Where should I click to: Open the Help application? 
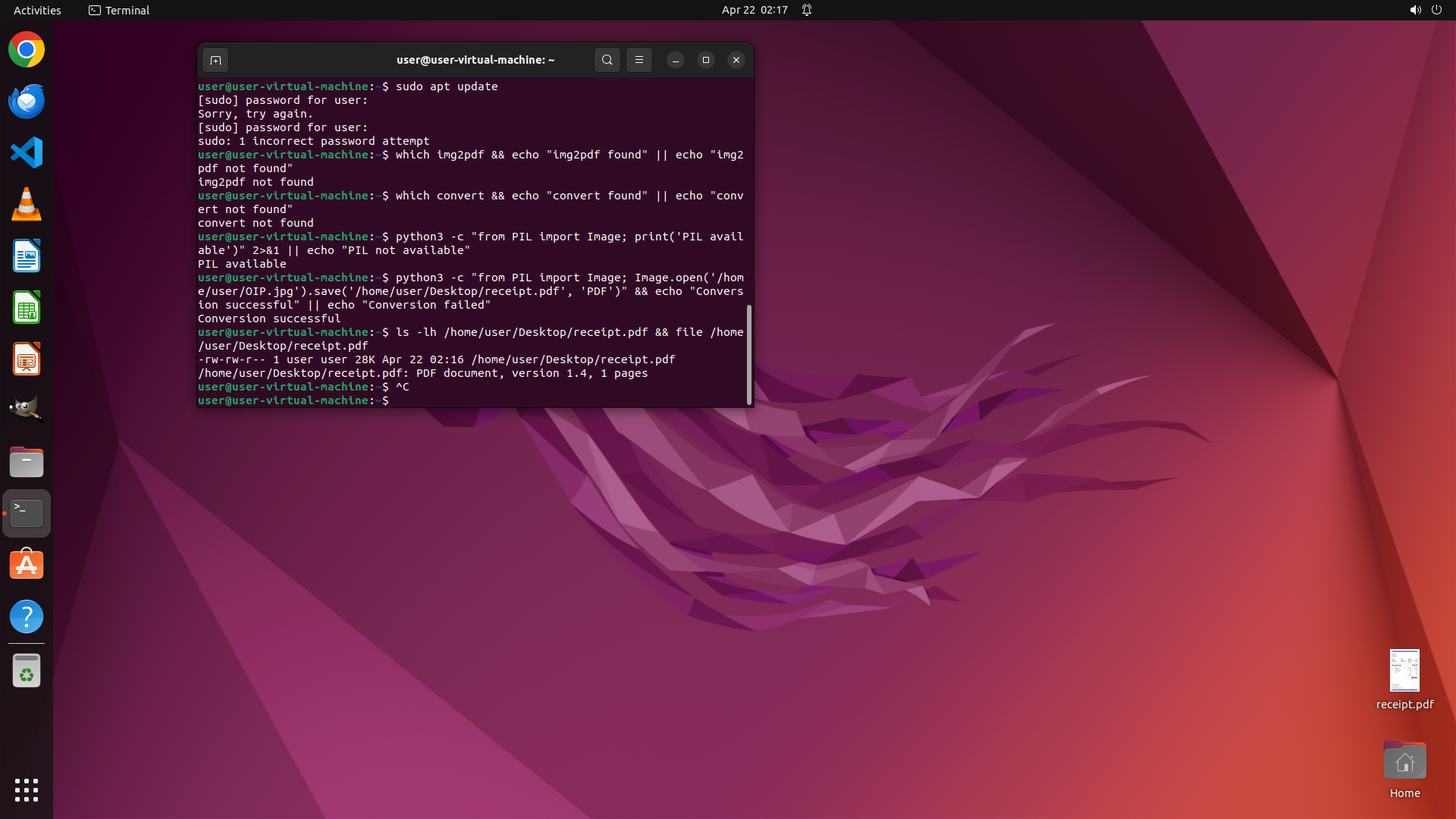coord(27,617)
